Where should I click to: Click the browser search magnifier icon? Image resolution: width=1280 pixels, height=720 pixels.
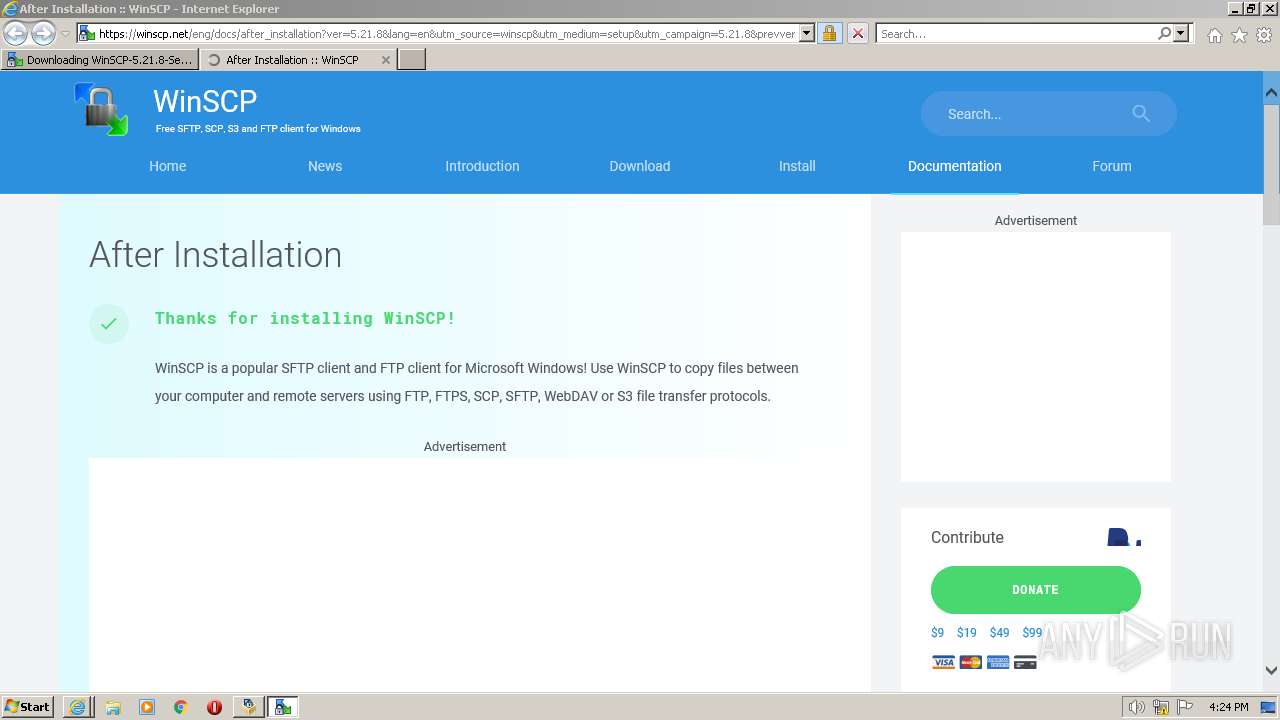(1164, 33)
